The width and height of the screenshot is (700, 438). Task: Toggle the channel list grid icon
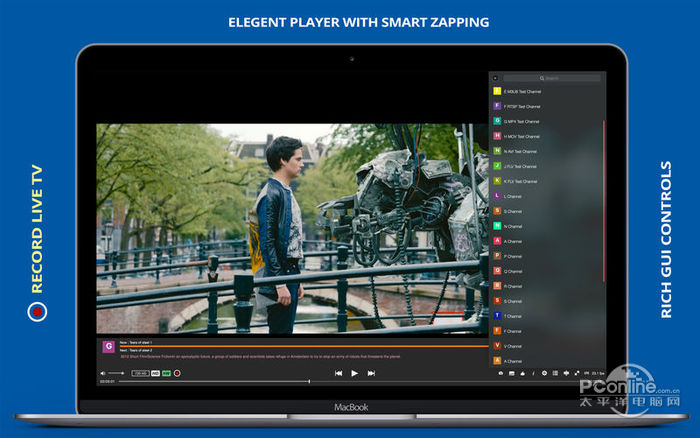coord(555,373)
